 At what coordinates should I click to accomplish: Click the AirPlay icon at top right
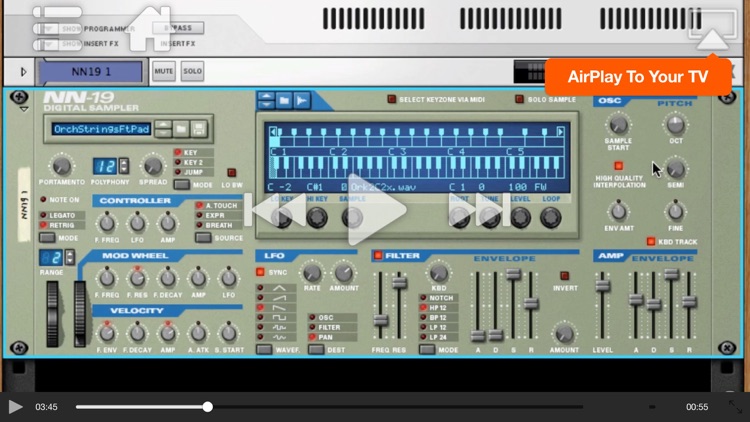[712, 29]
